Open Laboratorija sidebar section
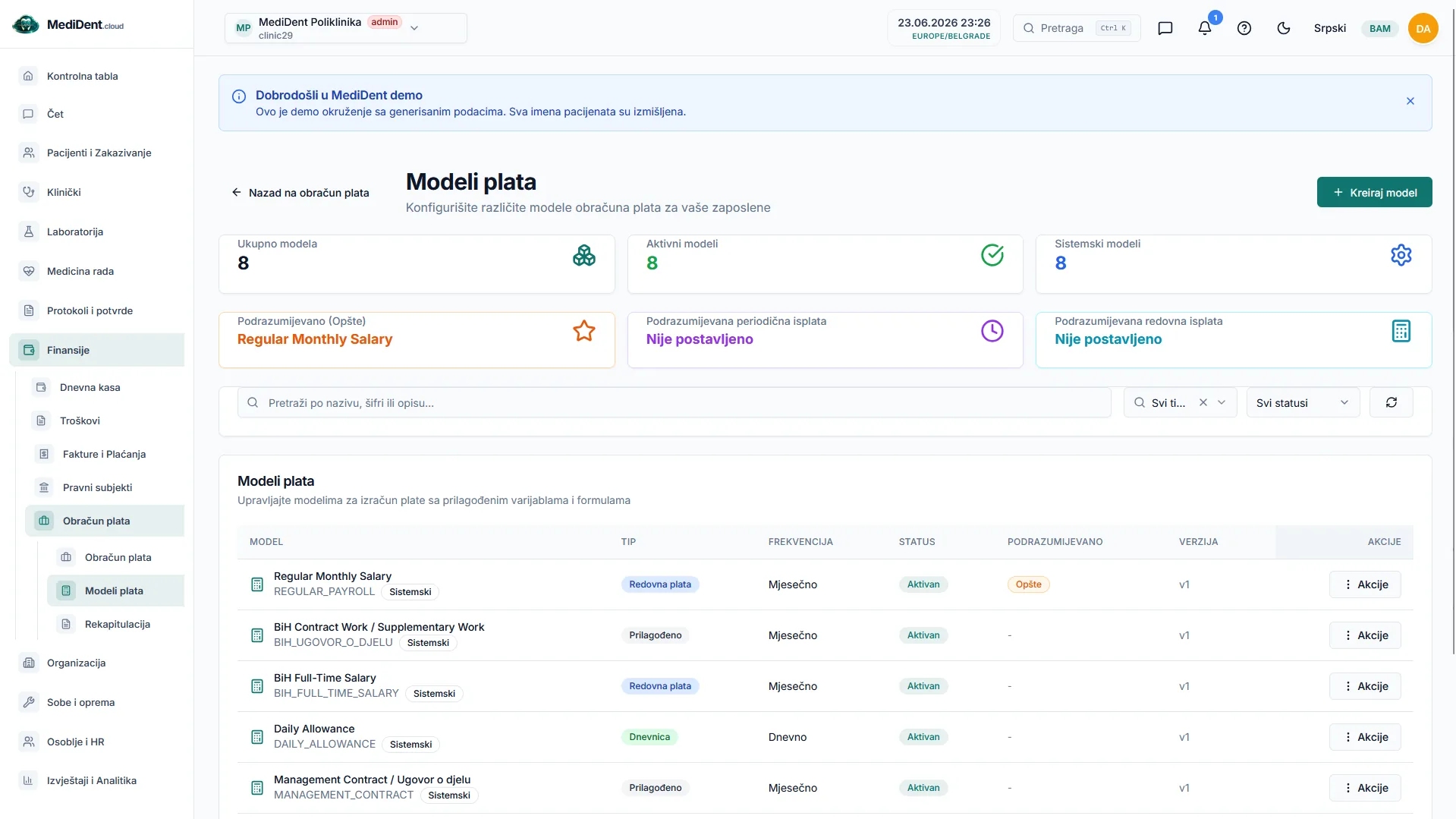This screenshot has height=819, width=1456. (x=97, y=232)
